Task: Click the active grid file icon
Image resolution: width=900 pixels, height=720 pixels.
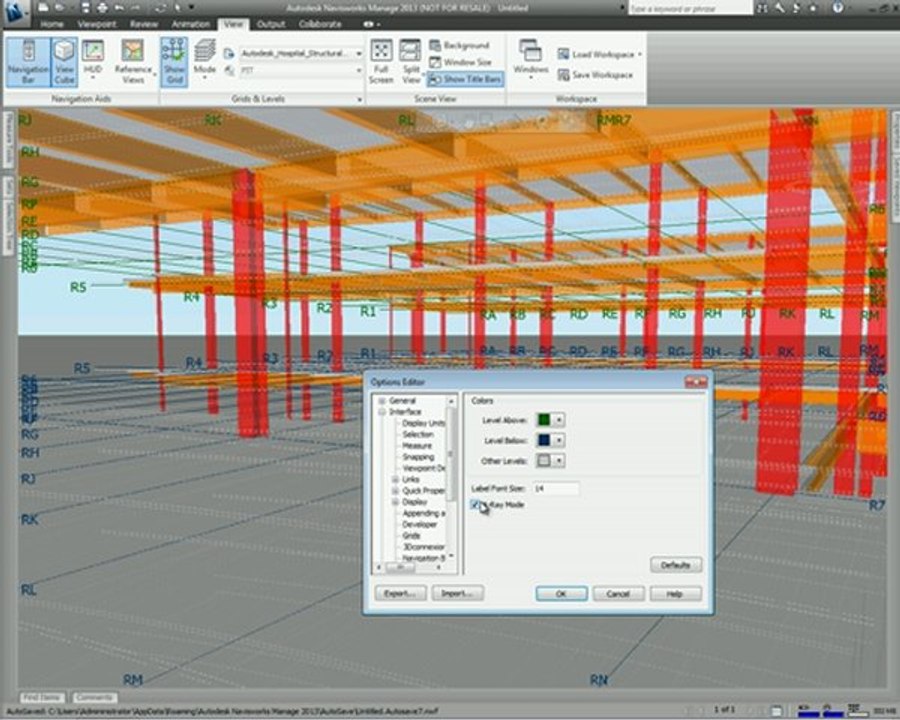Action: click(x=229, y=53)
